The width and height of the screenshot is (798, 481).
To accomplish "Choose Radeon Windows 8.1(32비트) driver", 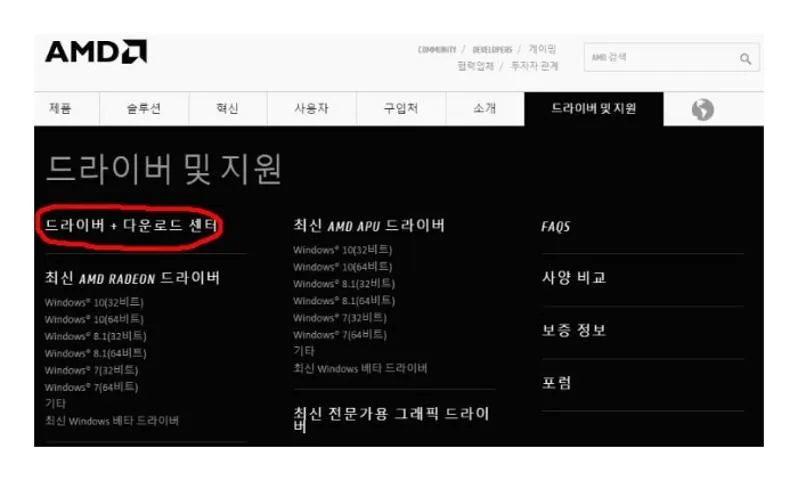I will point(96,336).
